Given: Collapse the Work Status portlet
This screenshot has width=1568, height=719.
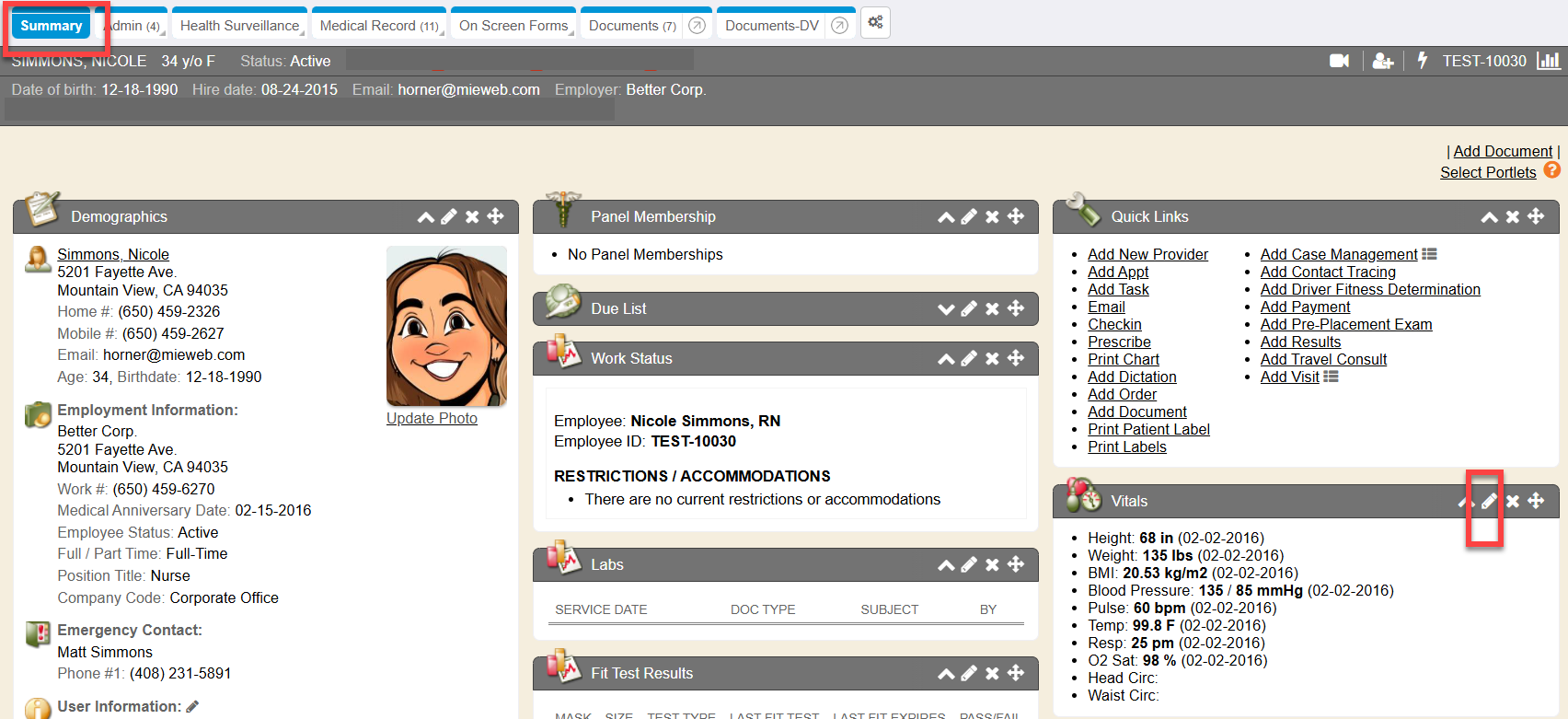Looking at the screenshot, I should 945,359.
